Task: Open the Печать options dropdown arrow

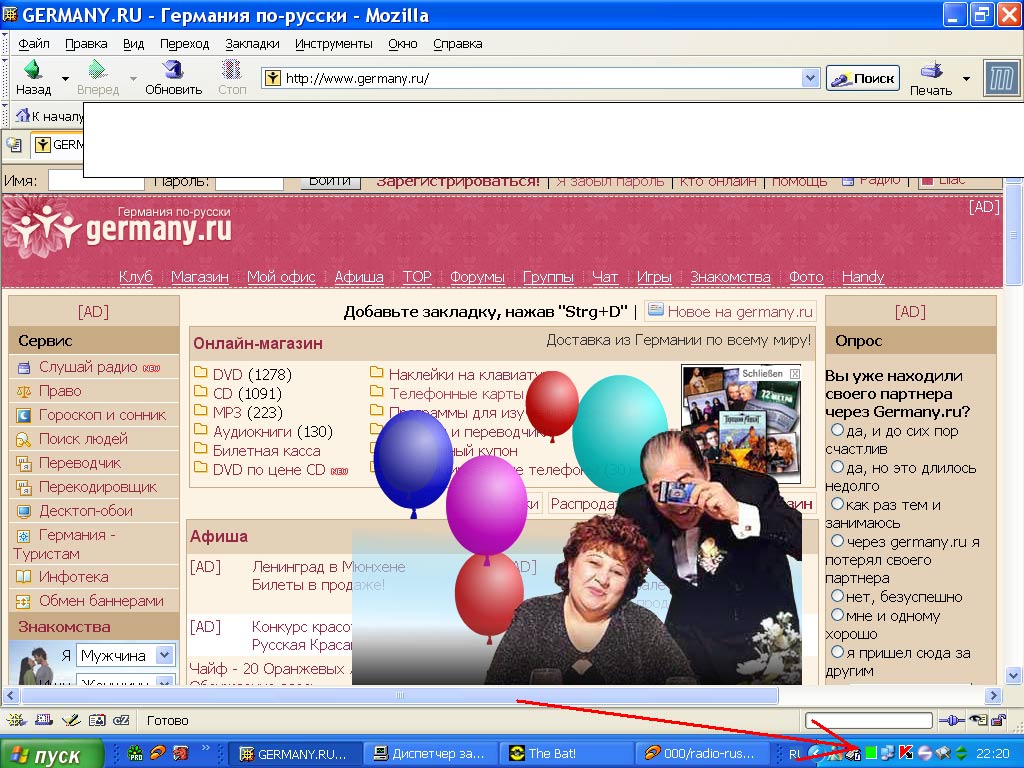Action: 966,78
